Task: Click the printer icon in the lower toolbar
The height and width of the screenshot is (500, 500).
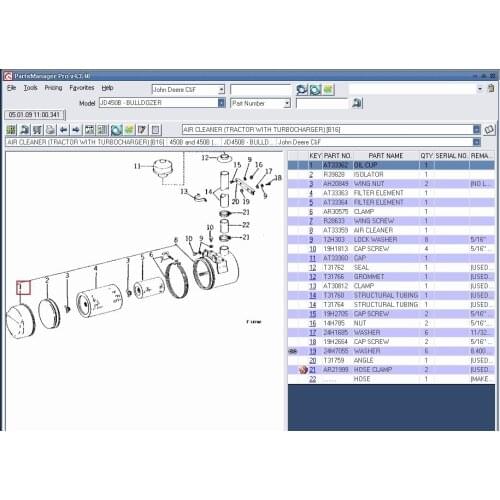Action: (50, 130)
